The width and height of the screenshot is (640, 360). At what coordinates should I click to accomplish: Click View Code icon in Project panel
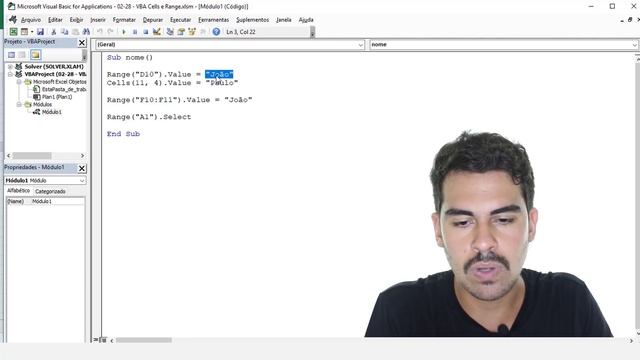pos(11,55)
